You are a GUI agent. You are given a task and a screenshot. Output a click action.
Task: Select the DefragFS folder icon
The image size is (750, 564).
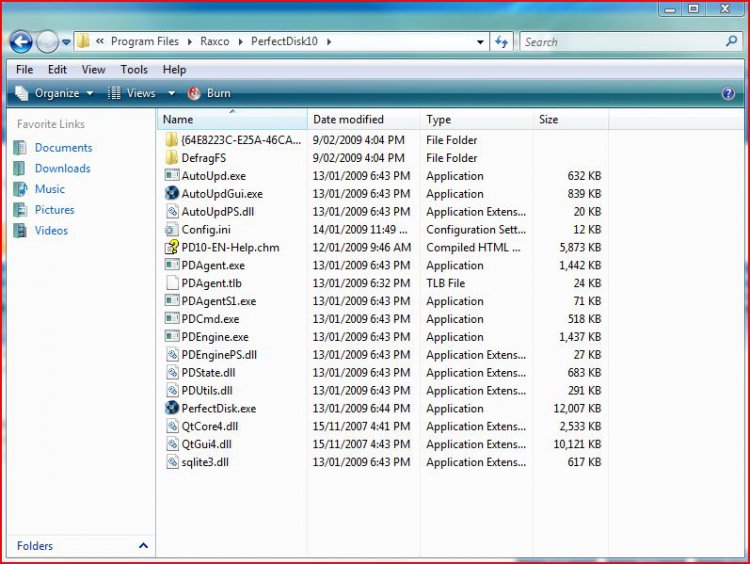(172, 158)
